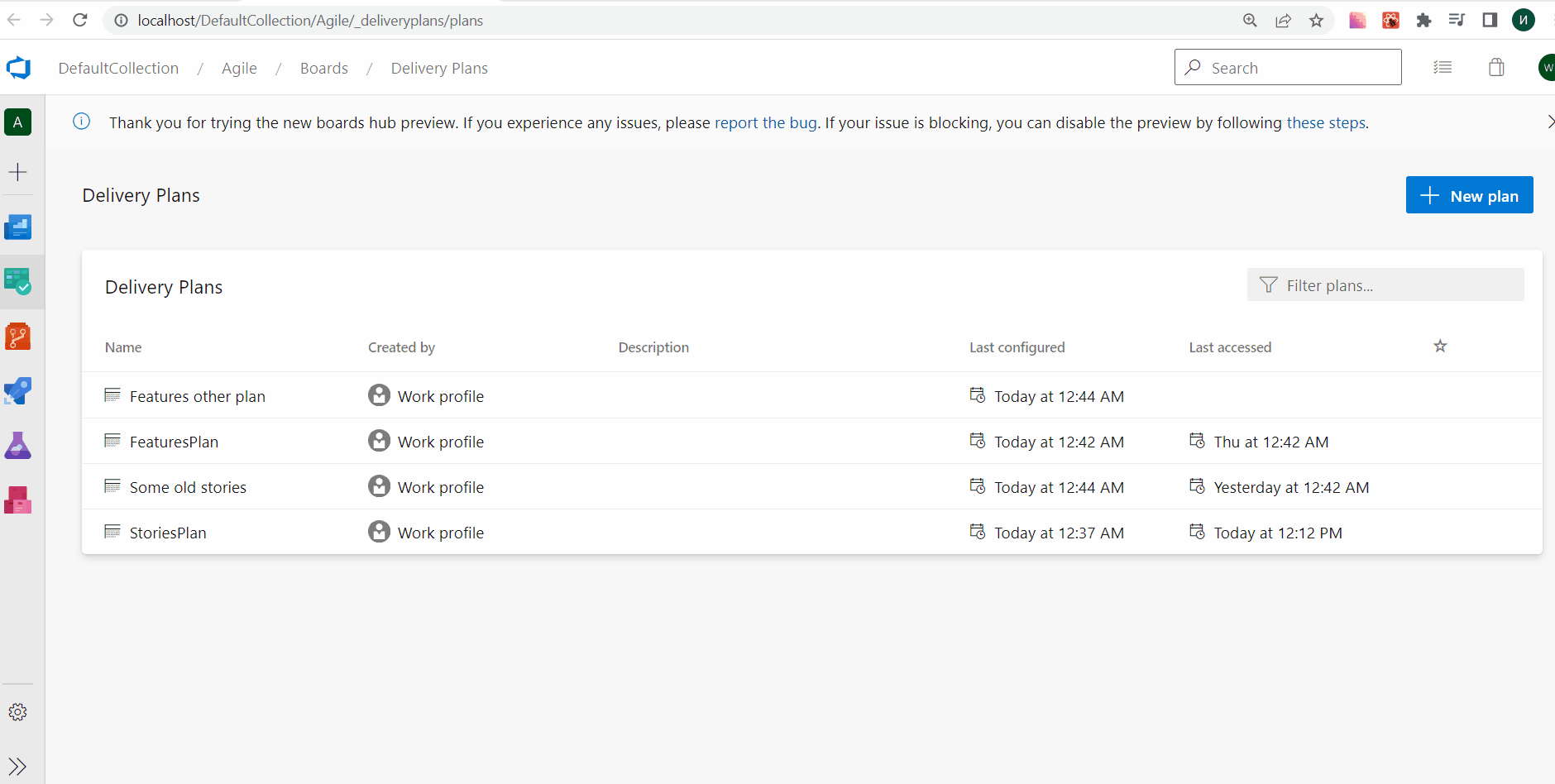Open project settings via the gear icon
1555x784 pixels.
pyautogui.click(x=17, y=711)
